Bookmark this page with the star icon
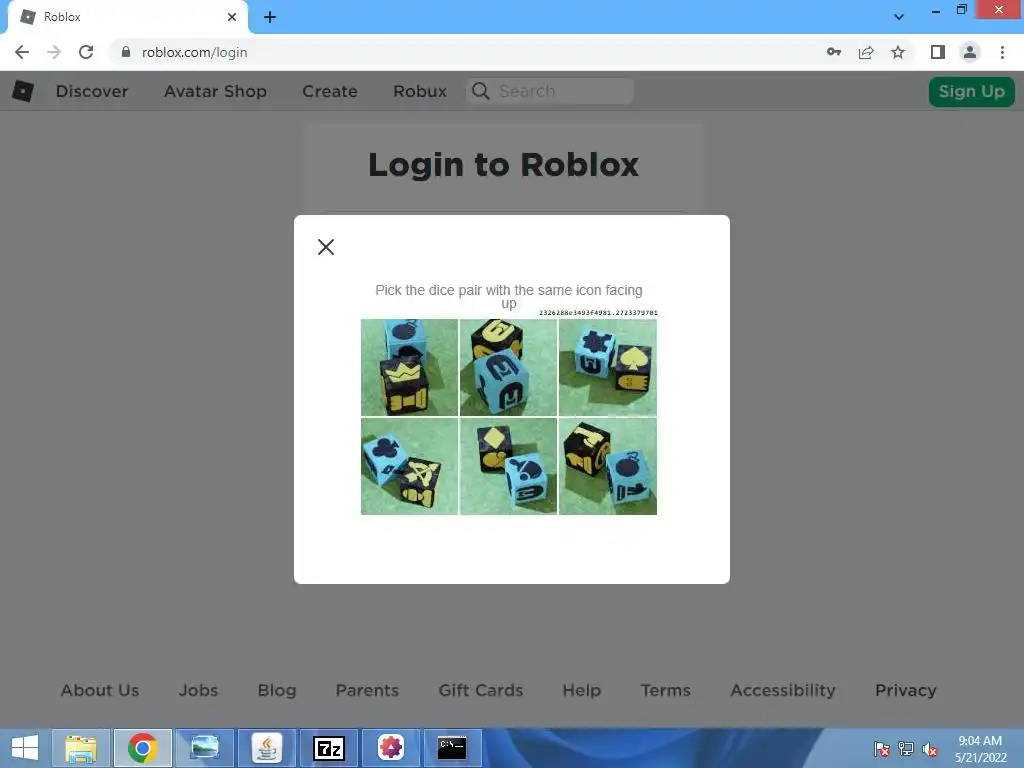The image size is (1024, 768). 898,52
